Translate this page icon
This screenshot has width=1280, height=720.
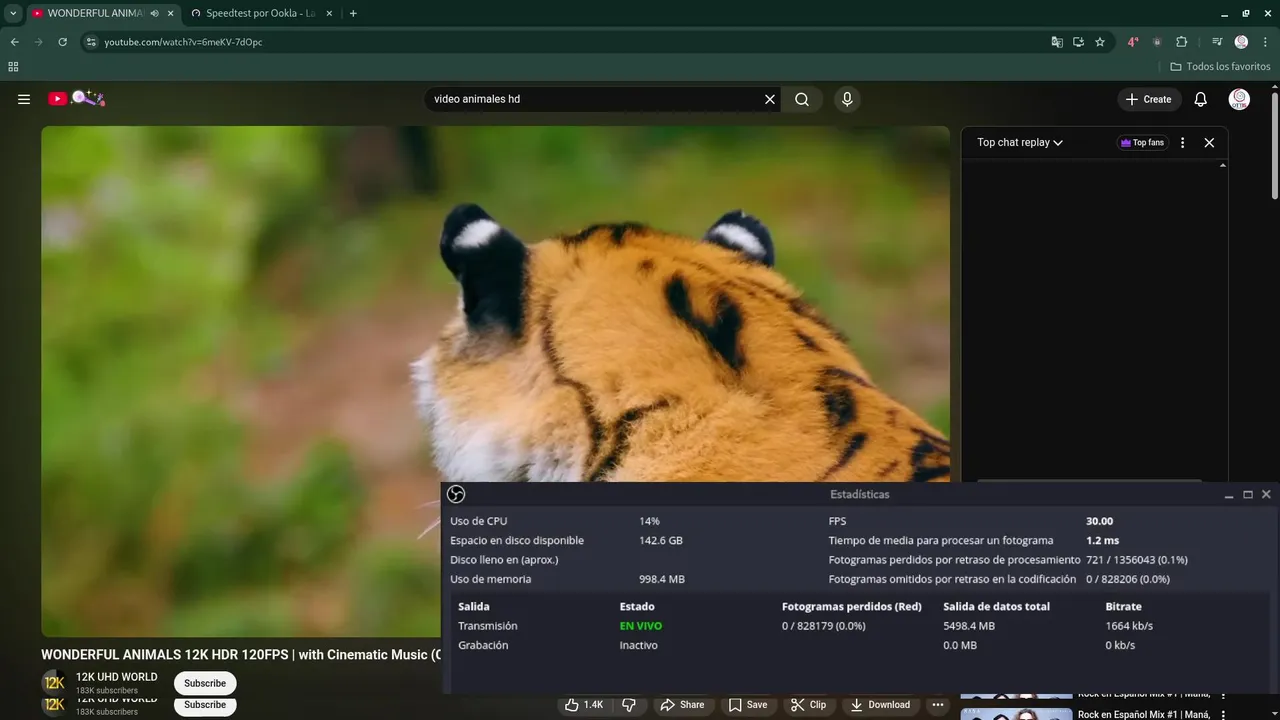tap(1057, 42)
